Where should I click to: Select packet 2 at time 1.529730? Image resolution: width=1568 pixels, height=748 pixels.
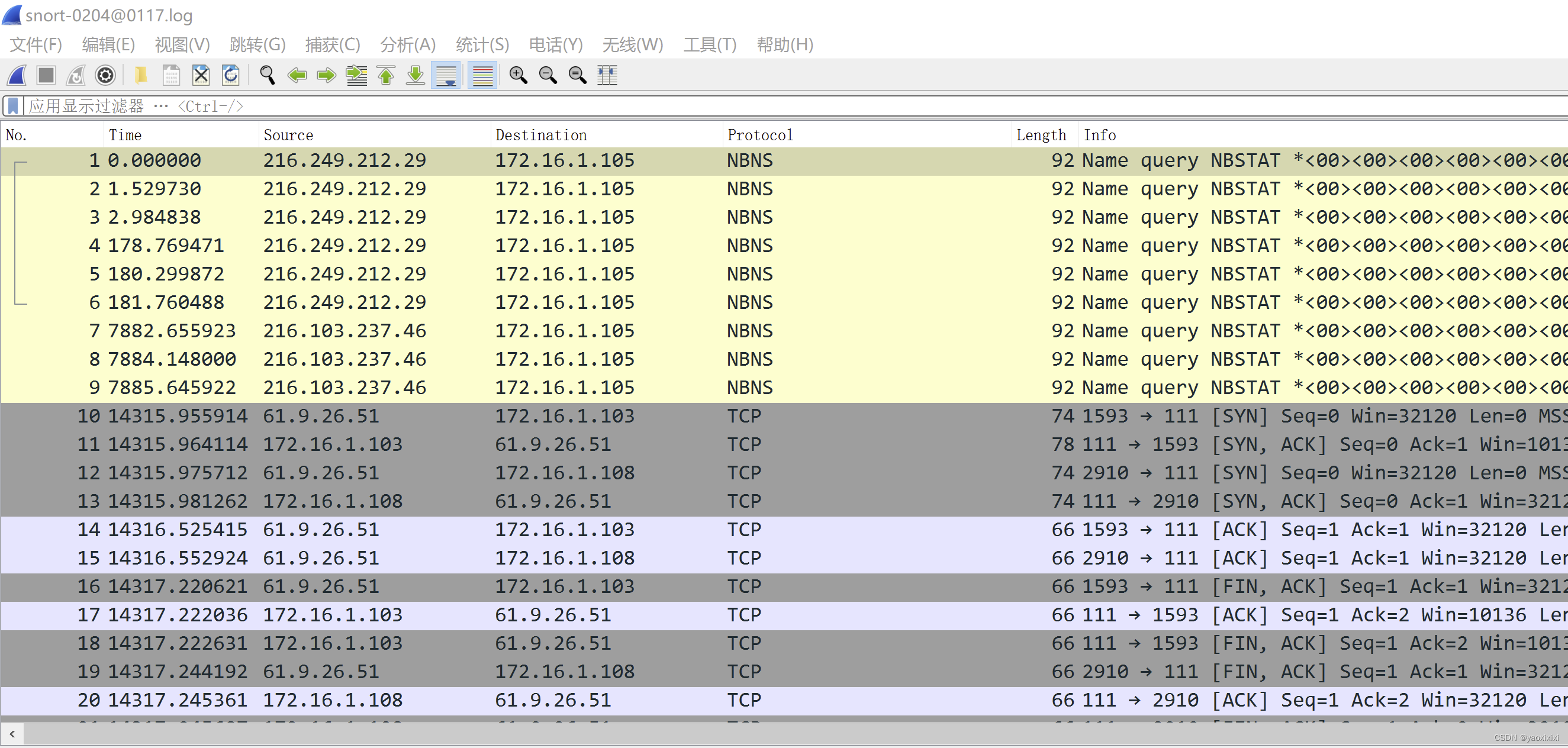(784, 189)
